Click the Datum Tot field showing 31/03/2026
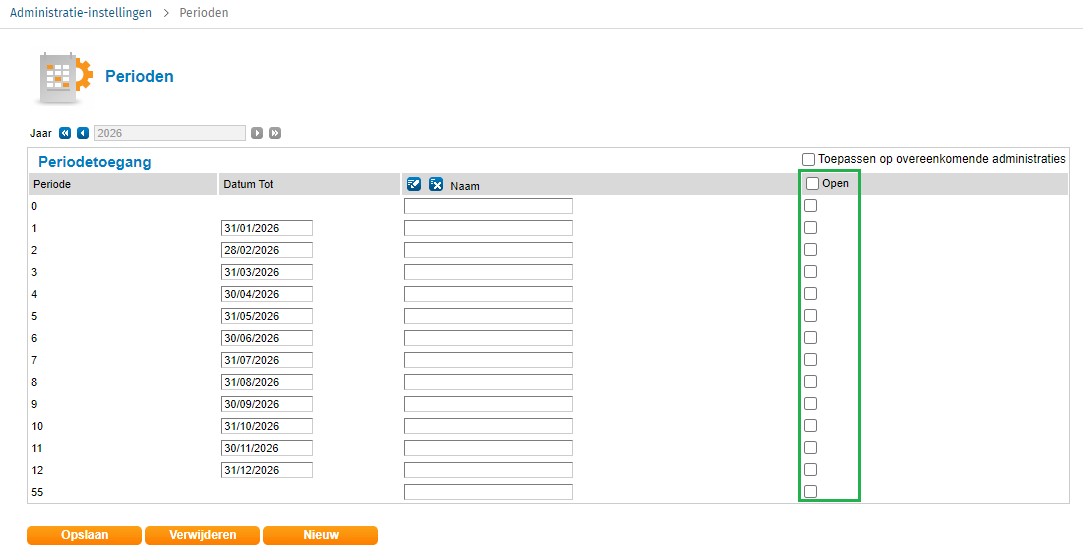 [x=266, y=272]
